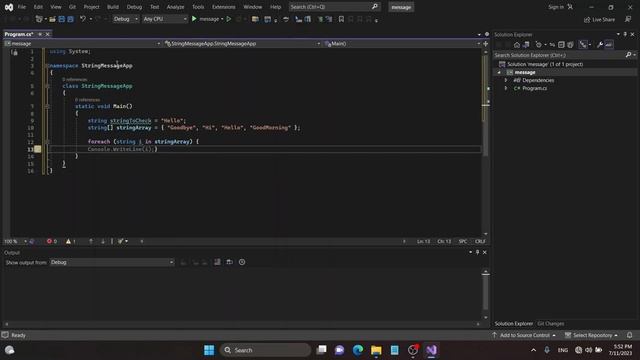Click the clock icon in Output toolbar

[x=242, y=262]
